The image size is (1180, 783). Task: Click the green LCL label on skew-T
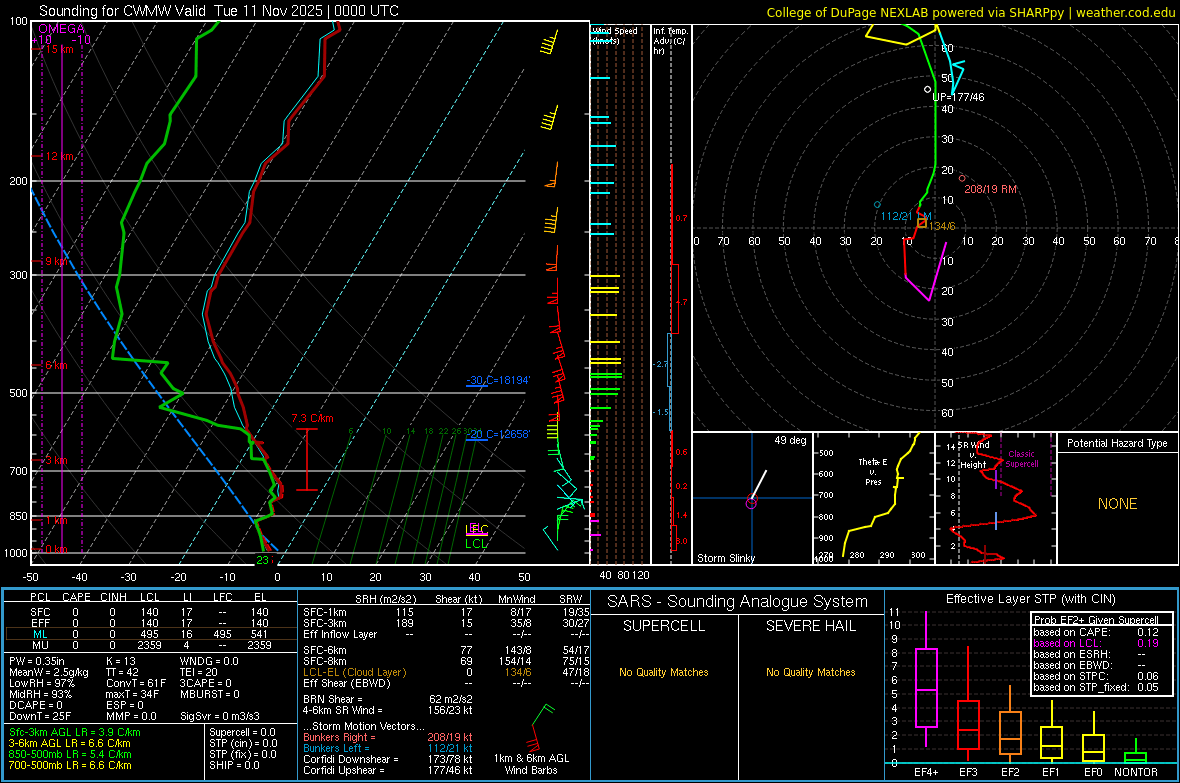tap(476, 544)
